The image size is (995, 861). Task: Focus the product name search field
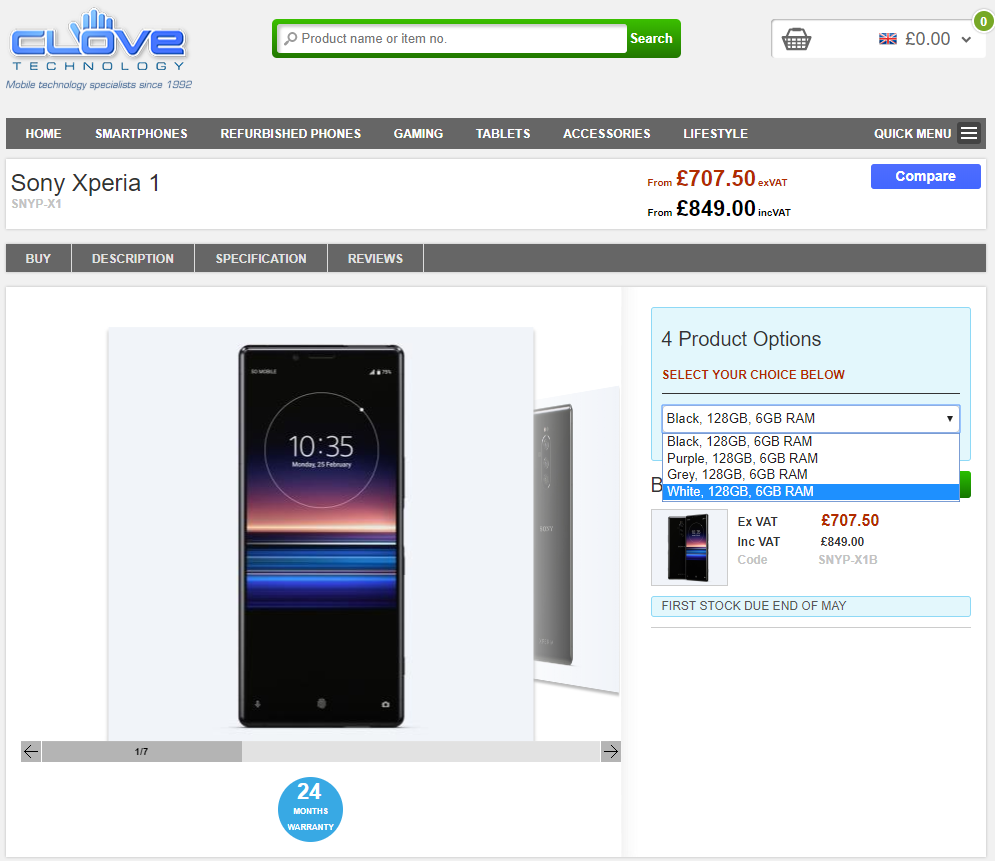452,39
